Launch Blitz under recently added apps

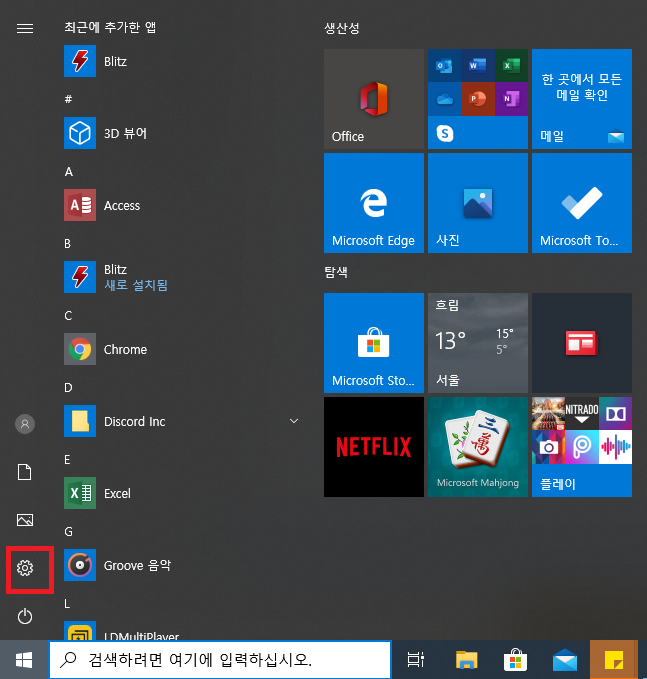[x=182, y=61]
